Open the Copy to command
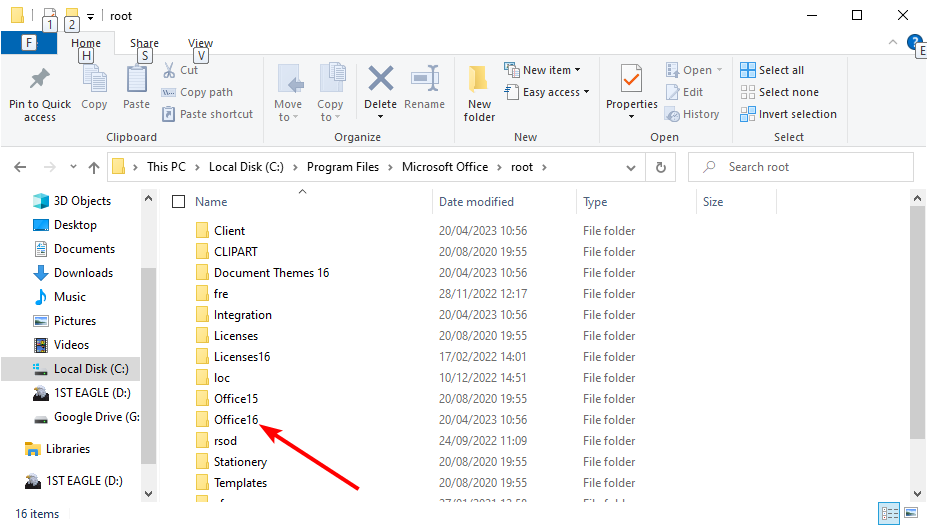 tap(330, 93)
